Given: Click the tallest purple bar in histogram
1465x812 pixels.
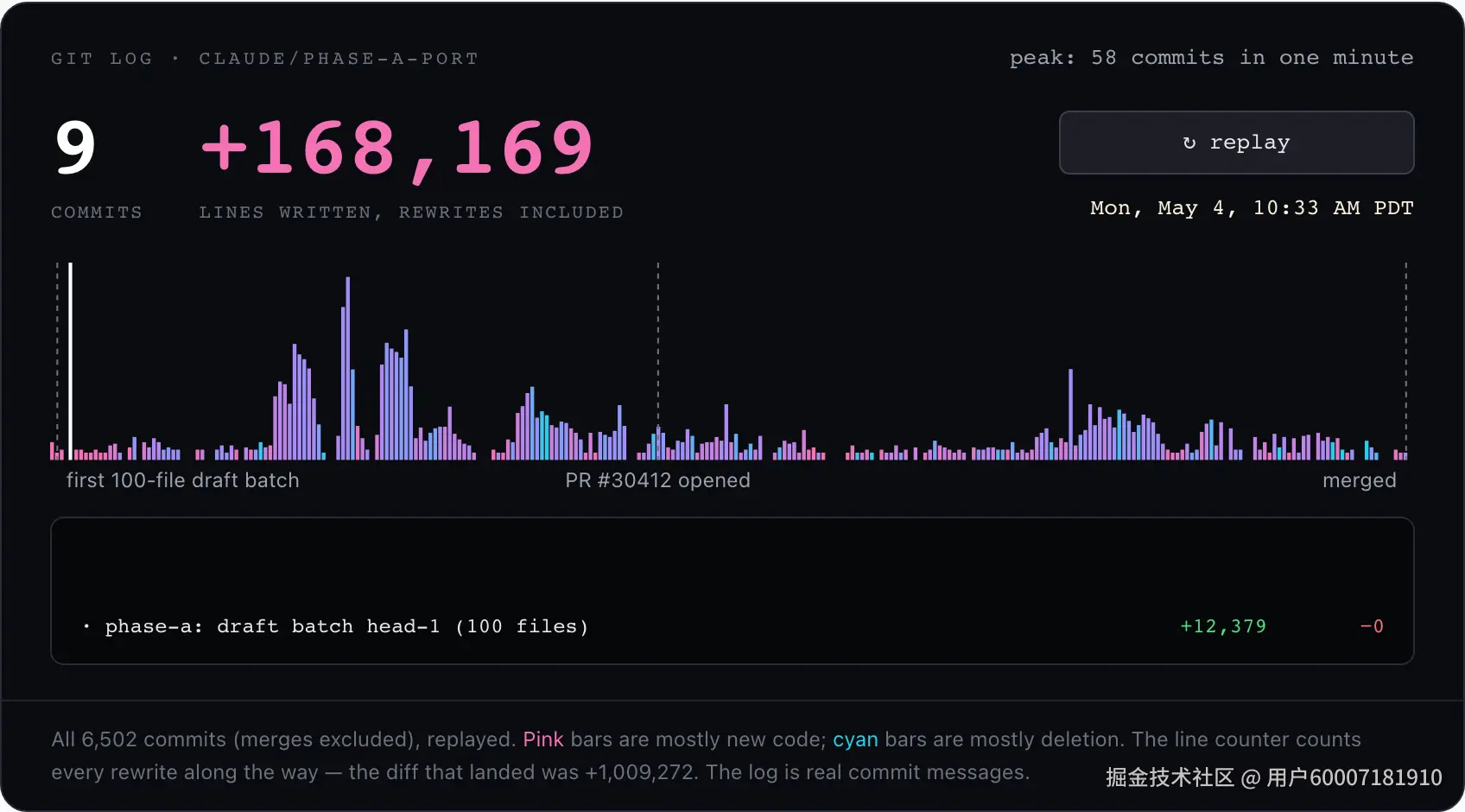Looking at the screenshot, I should 348,368.
